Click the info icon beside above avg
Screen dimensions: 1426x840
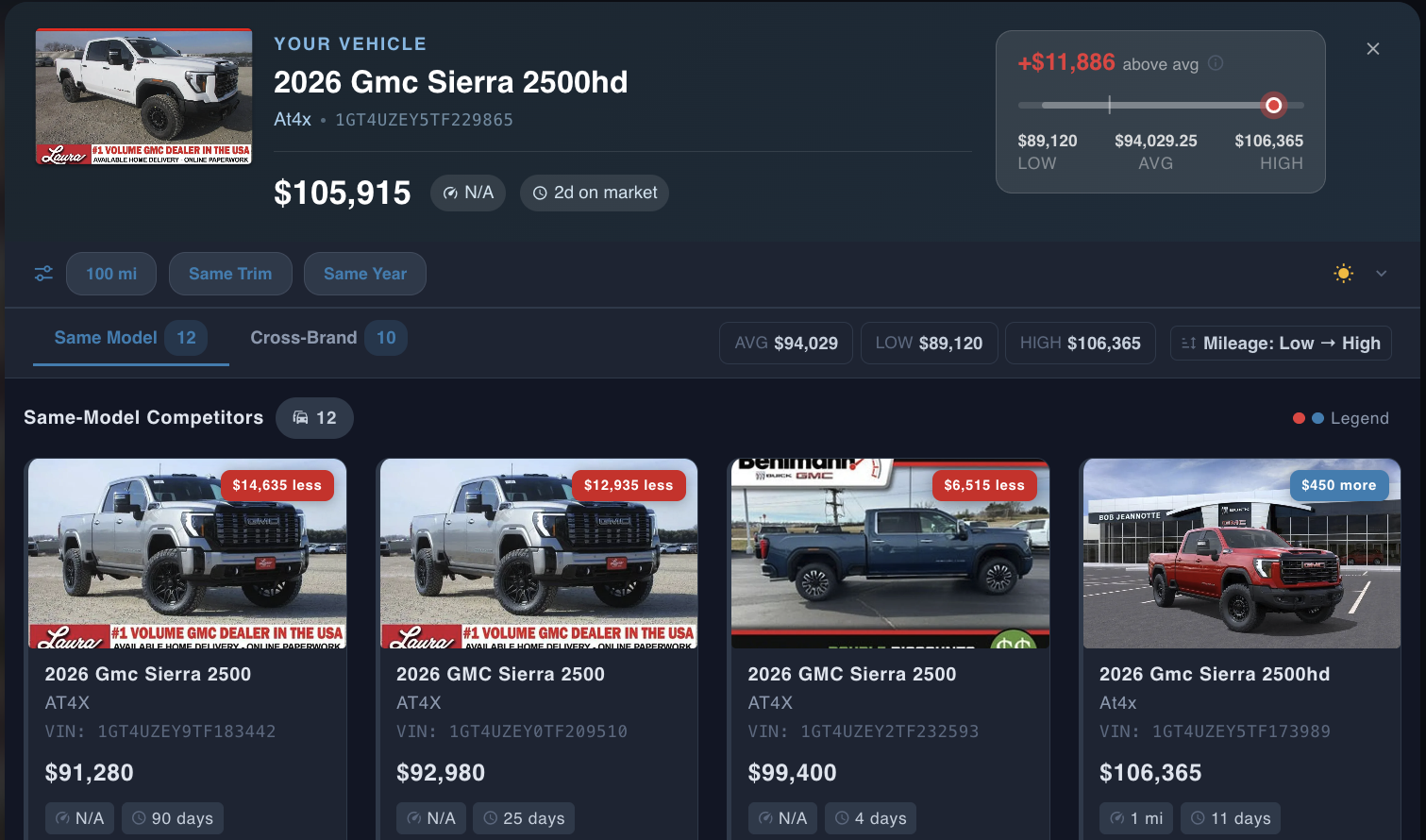click(1216, 63)
